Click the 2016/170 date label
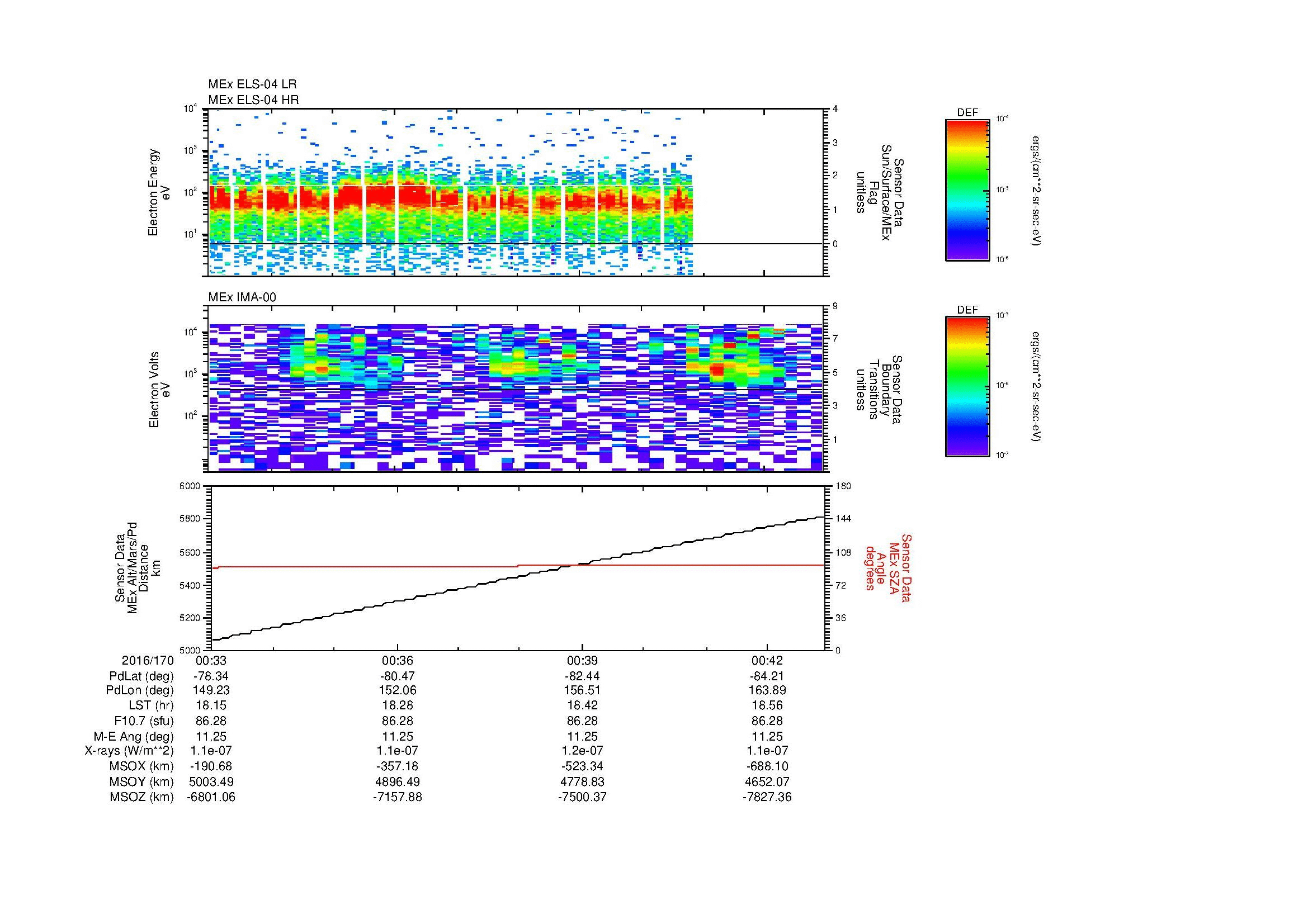Viewport: 1308px width, 924px height. (x=148, y=660)
